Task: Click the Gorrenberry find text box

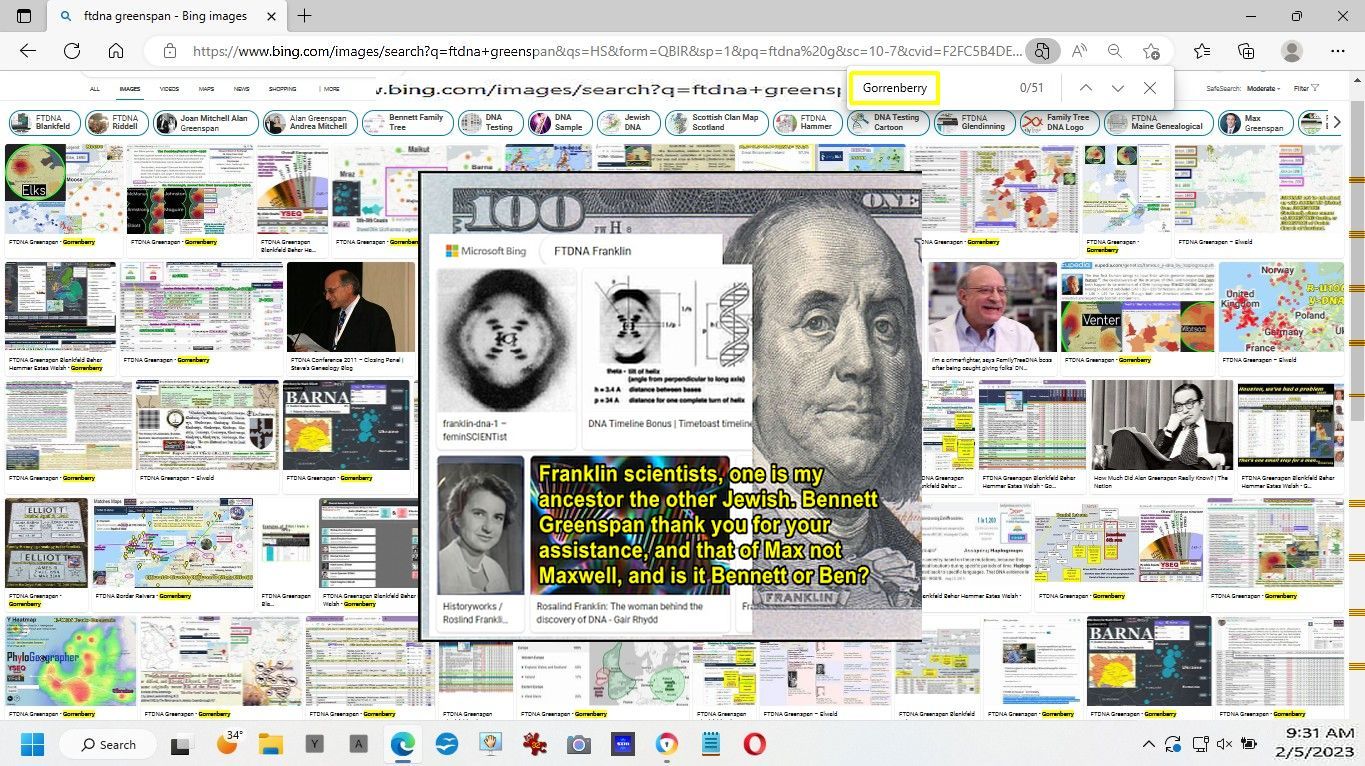Action: (895, 88)
